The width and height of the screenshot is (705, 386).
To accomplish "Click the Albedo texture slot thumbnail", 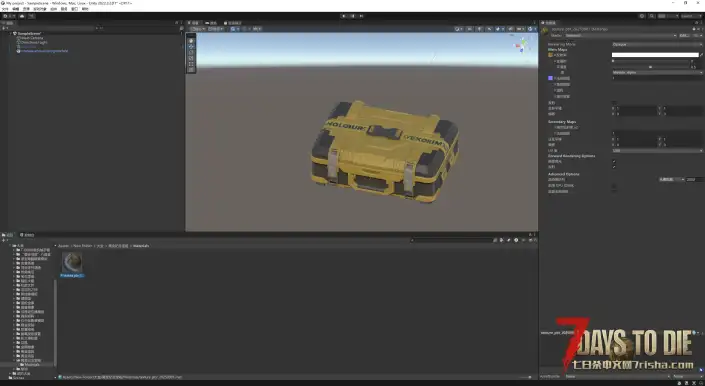I will pyautogui.click(x=550, y=55).
